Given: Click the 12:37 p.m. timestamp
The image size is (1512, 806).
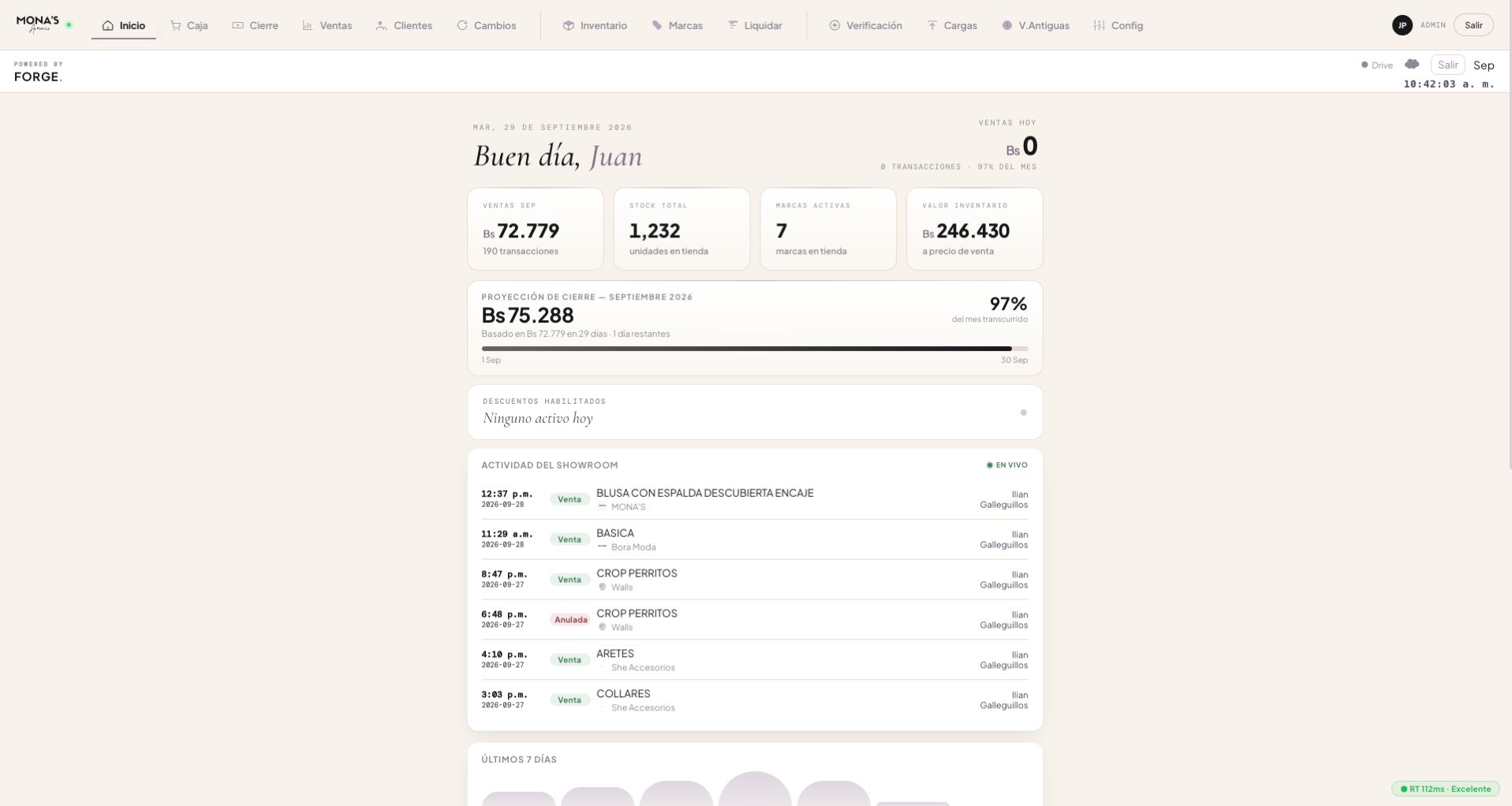Looking at the screenshot, I should click(x=507, y=494).
